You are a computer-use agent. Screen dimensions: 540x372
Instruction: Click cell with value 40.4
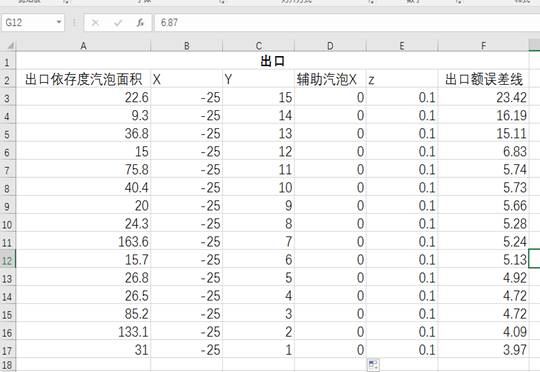coord(83,187)
